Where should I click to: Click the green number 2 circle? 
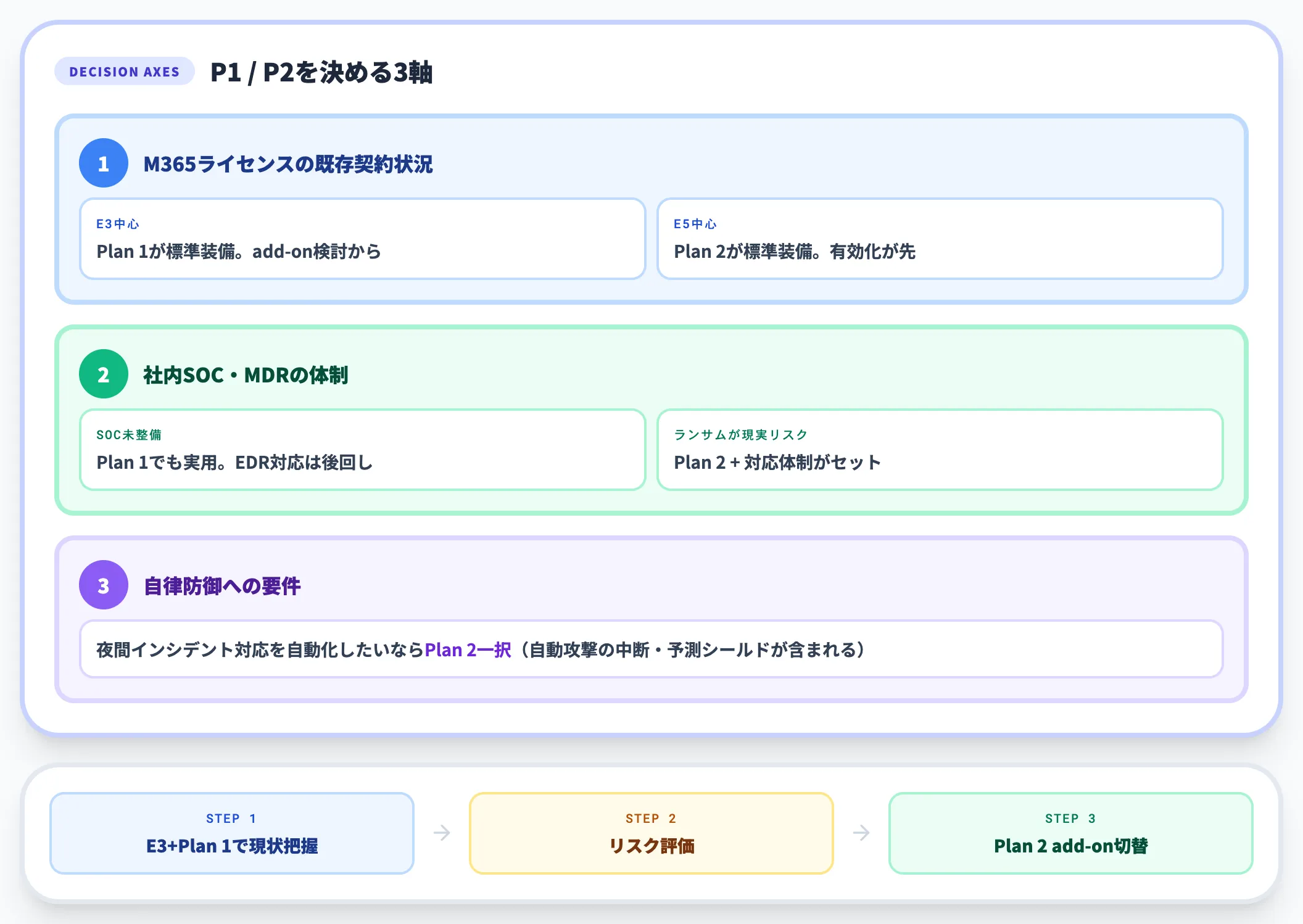(104, 374)
